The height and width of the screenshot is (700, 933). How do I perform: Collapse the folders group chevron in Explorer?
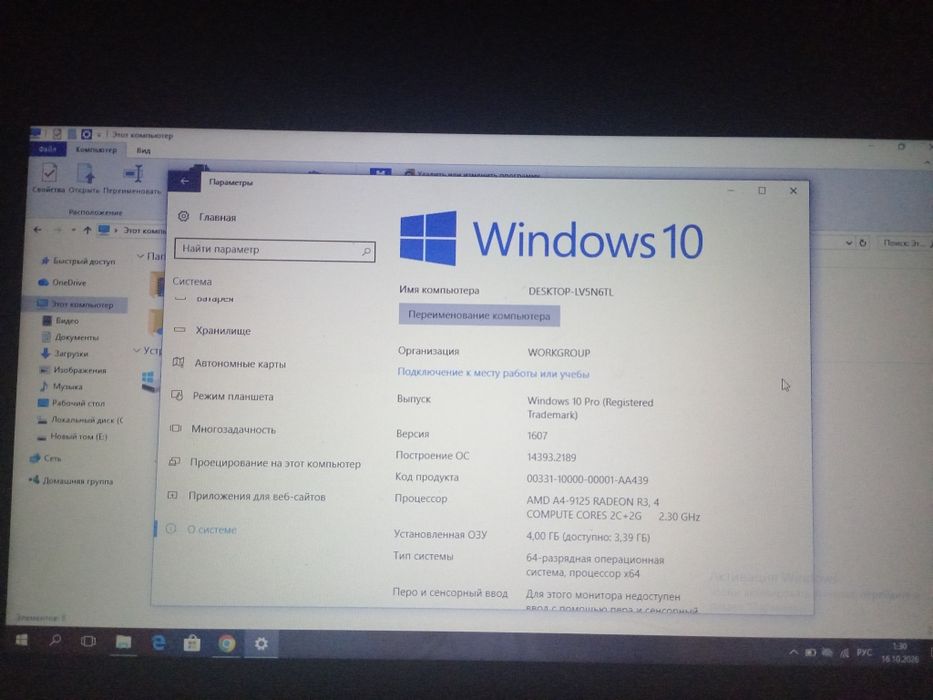pyautogui.click(x=140, y=256)
